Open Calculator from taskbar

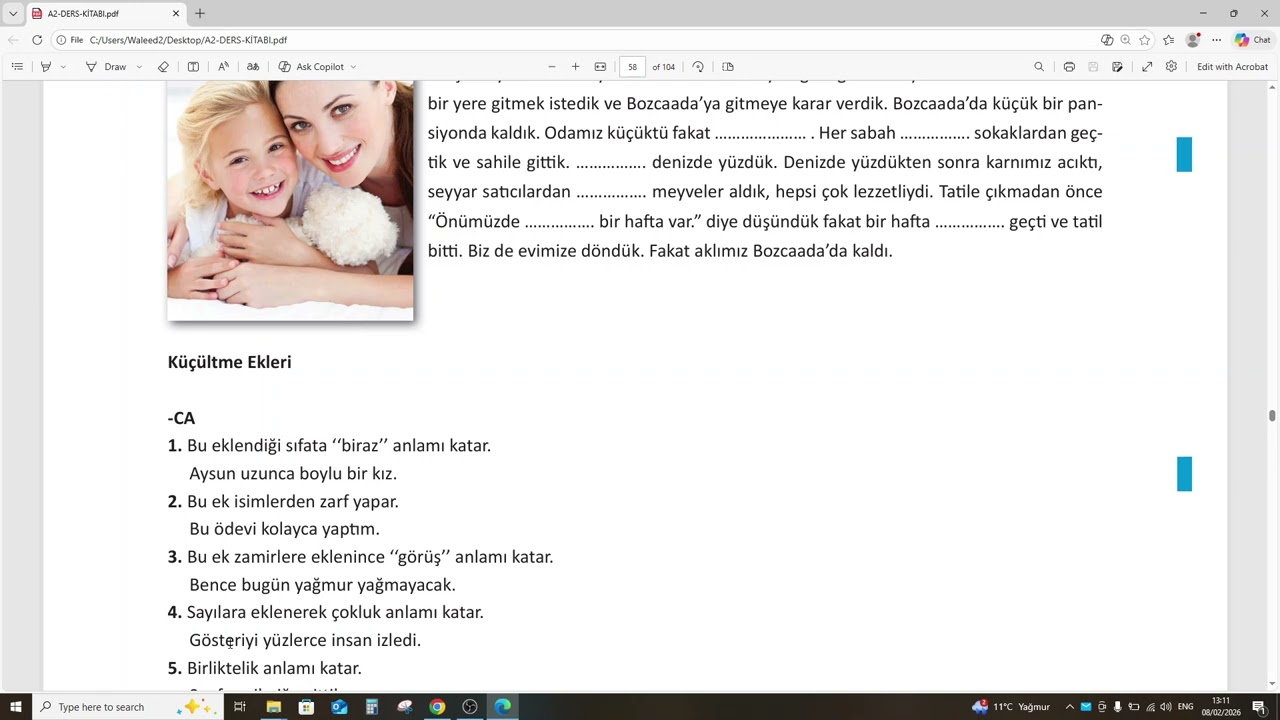(372, 707)
